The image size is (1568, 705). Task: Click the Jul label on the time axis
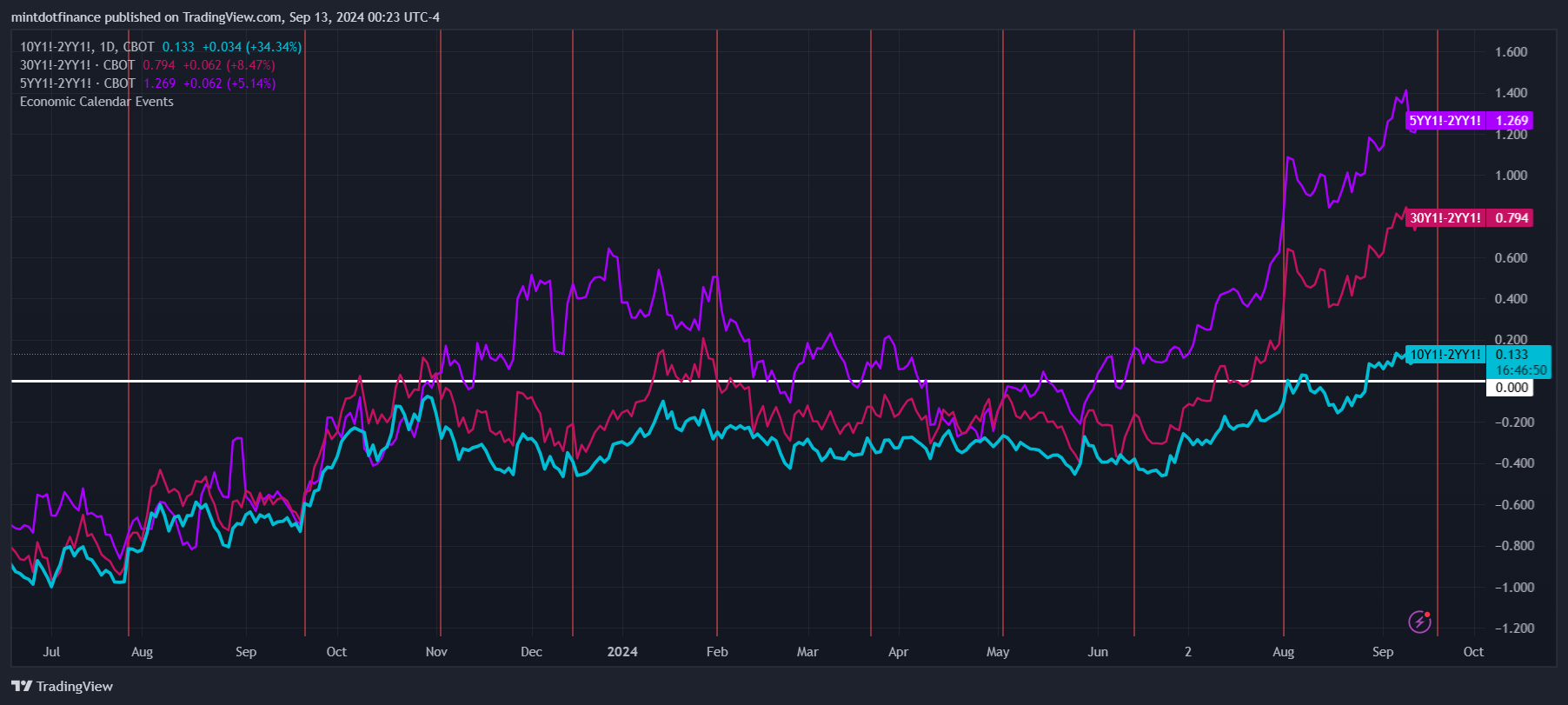51,652
